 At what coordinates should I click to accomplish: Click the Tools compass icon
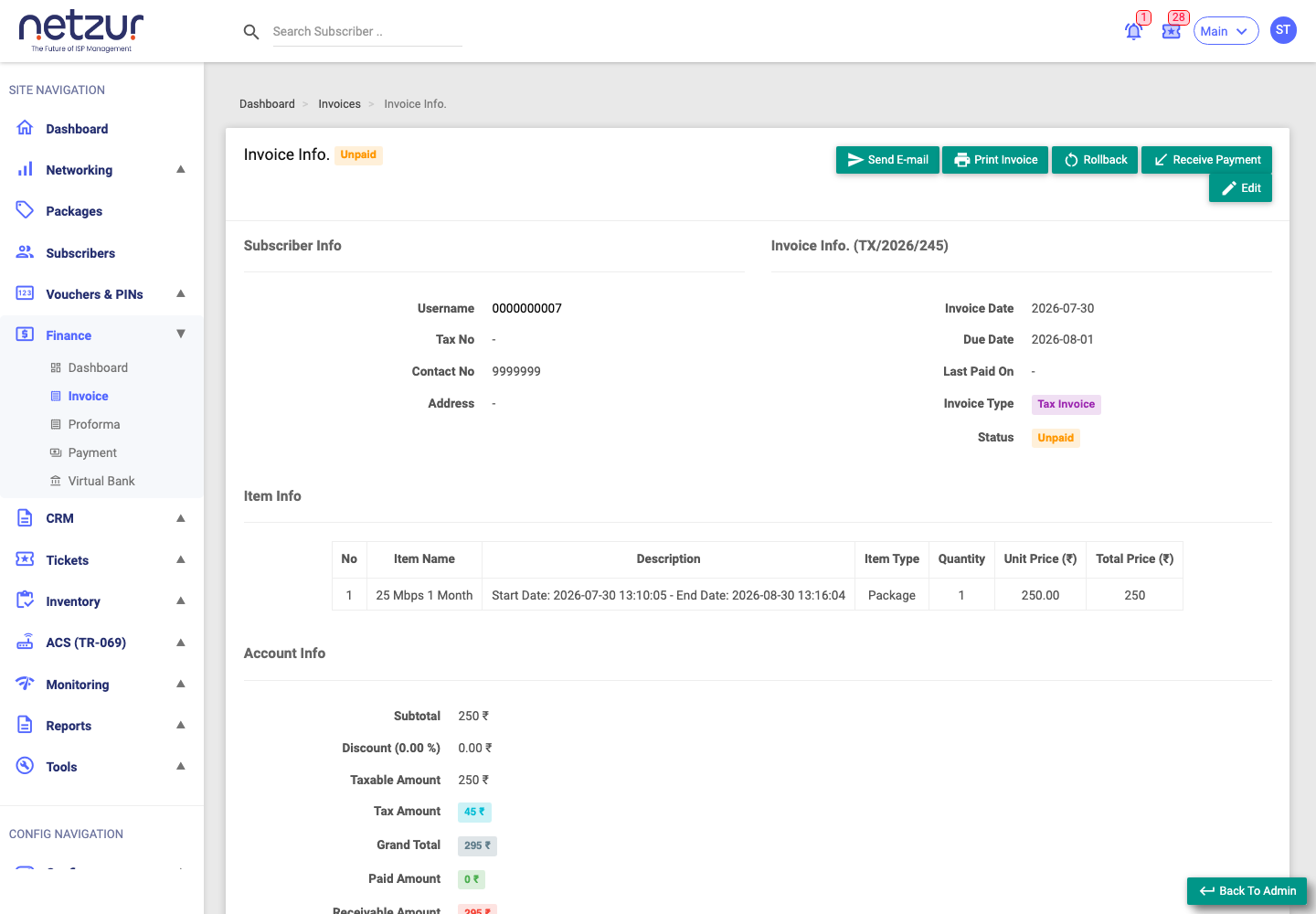pos(25,766)
